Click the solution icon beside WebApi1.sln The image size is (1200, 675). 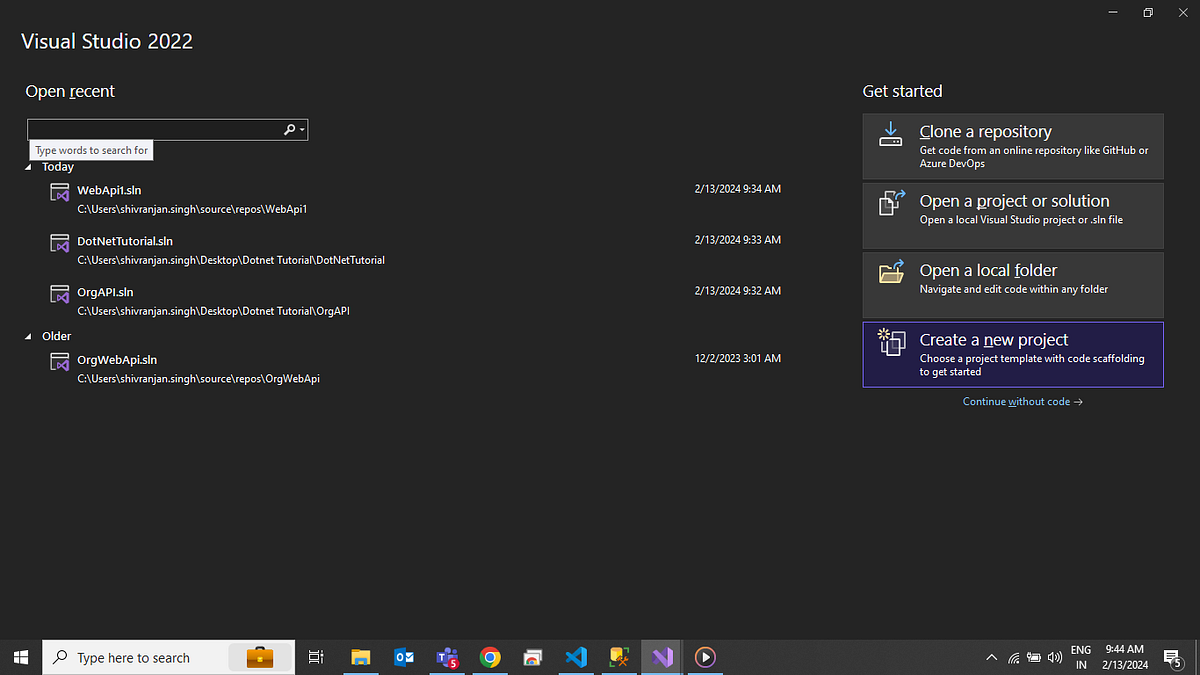tap(58, 193)
